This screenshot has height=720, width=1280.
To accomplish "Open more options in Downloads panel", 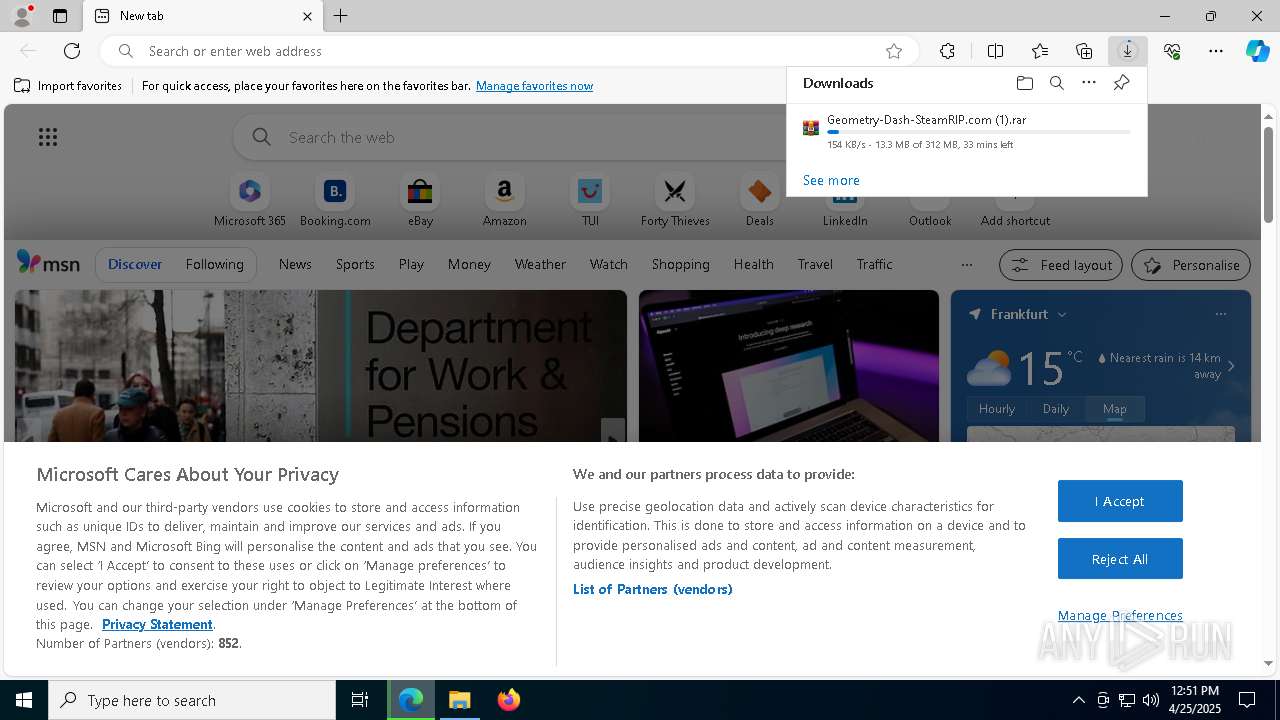I will tap(1089, 83).
